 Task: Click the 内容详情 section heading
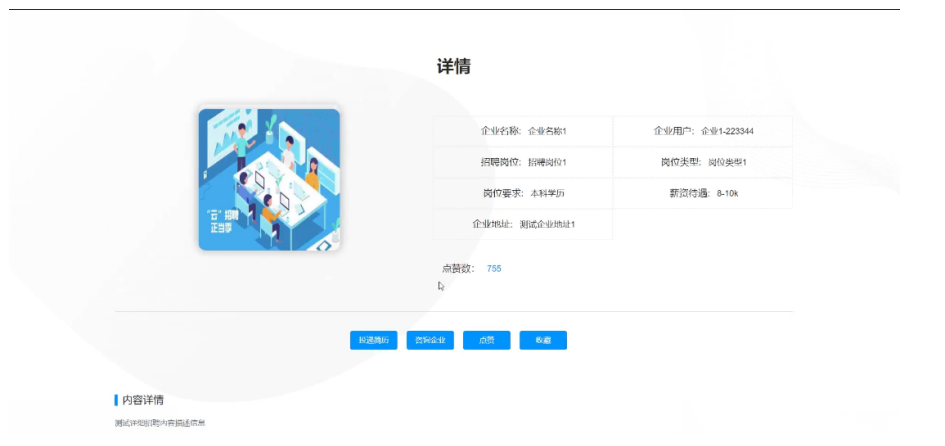coord(143,400)
